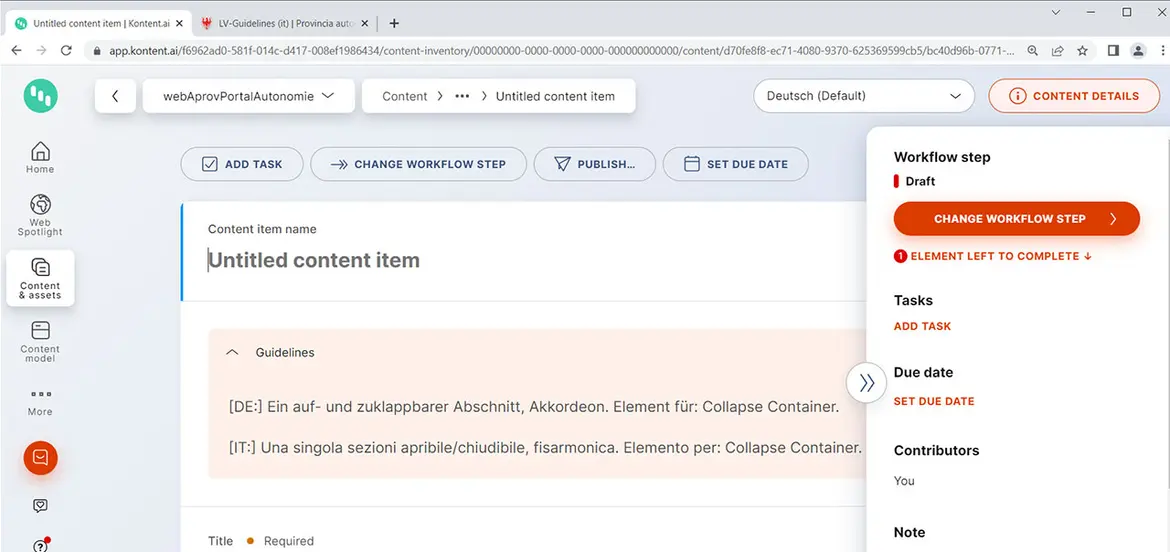Viewport: 1170px width, 552px height.
Task: Open the orange chat support button
Action: 41,458
